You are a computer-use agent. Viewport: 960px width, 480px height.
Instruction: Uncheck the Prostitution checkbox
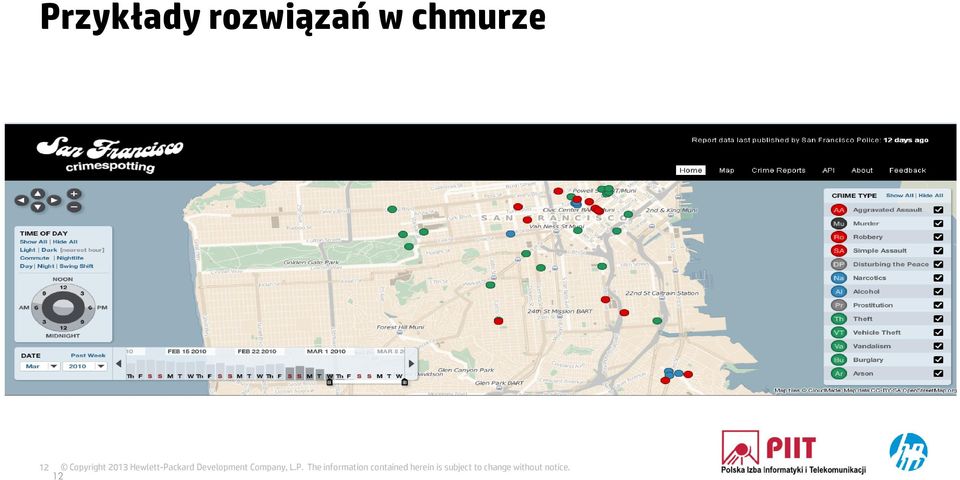[x=938, y=305]
